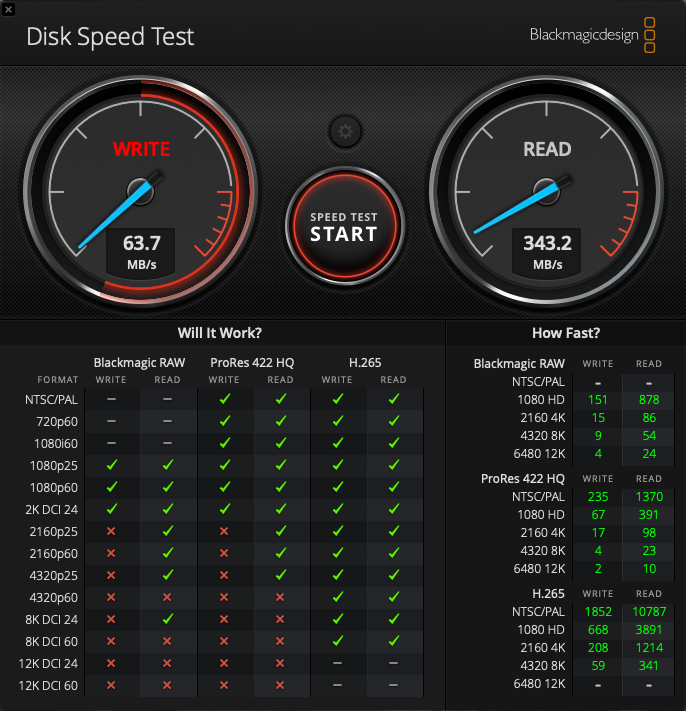This screenshot has height=711, width=686.
Task: Close the Disk Speed Test window
Action: click(x=8, y=8)
